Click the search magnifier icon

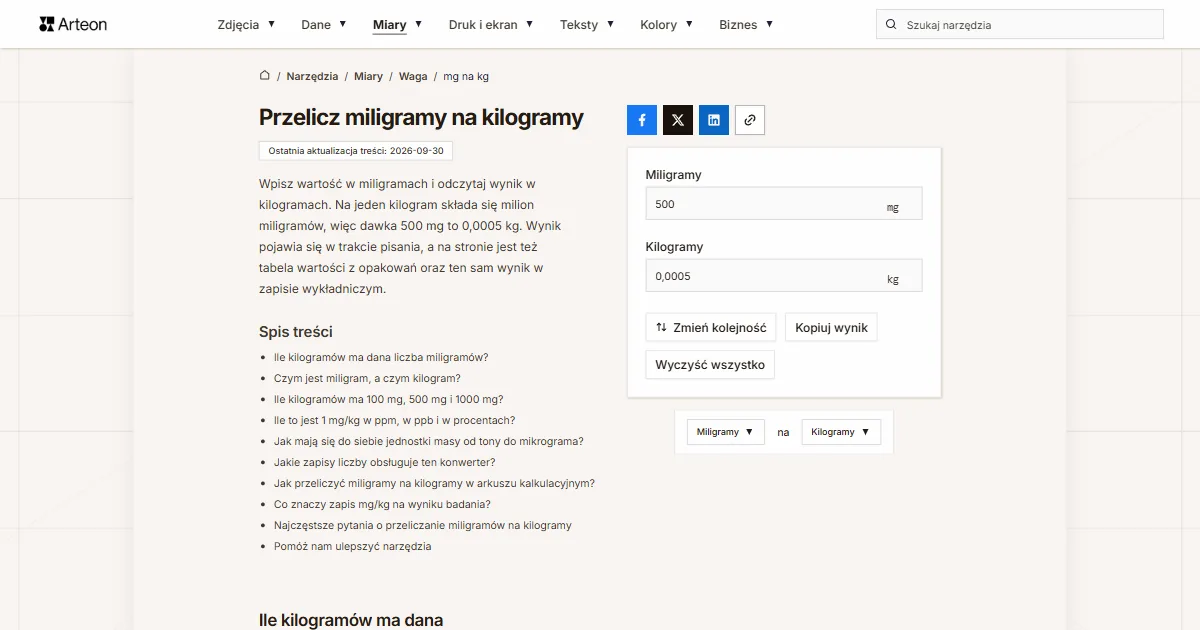pos(891,25)
